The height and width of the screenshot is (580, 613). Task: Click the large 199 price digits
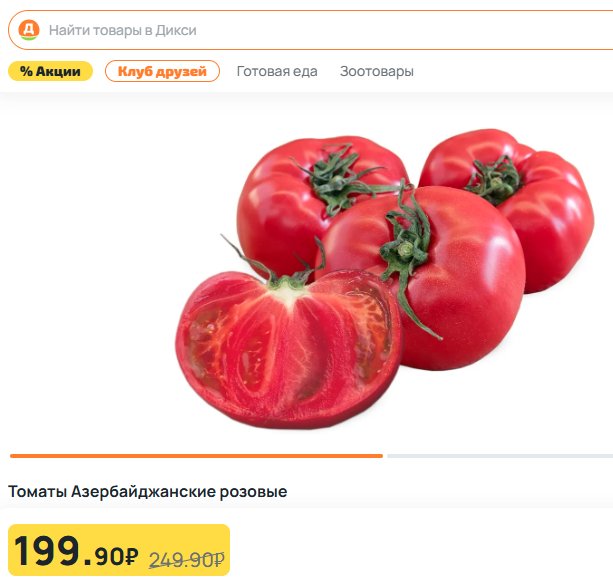[47, 551]
